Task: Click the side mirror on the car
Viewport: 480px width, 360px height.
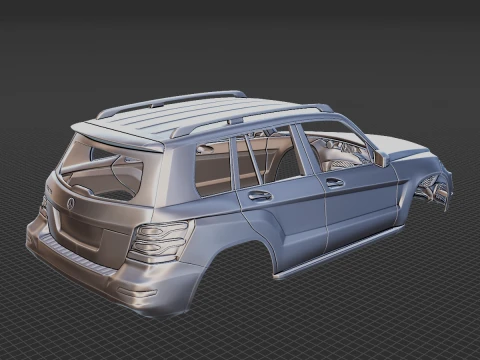Action: pos(381,159)
